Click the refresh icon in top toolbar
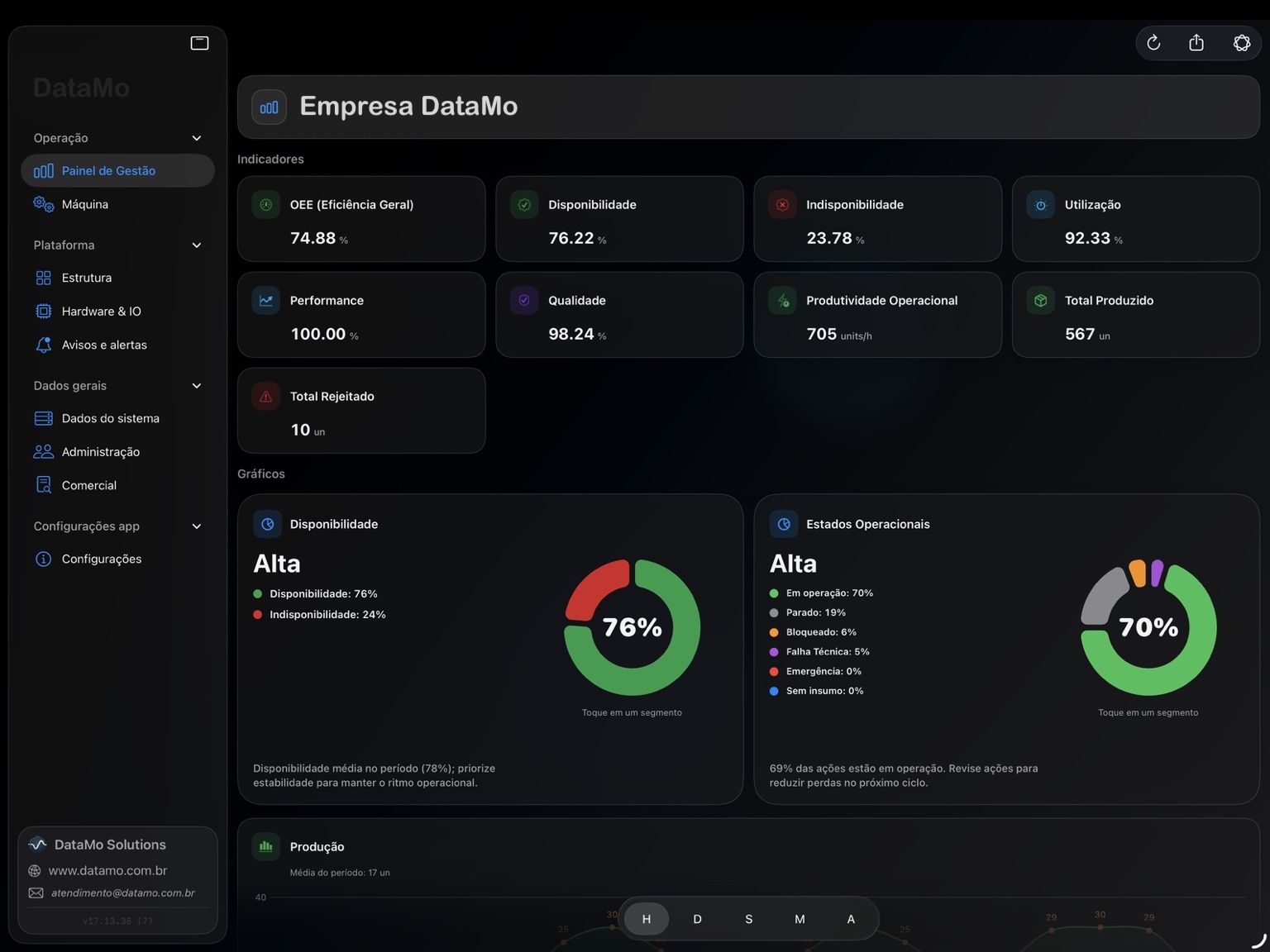1270x952 pixels. tap(1153, 43)
